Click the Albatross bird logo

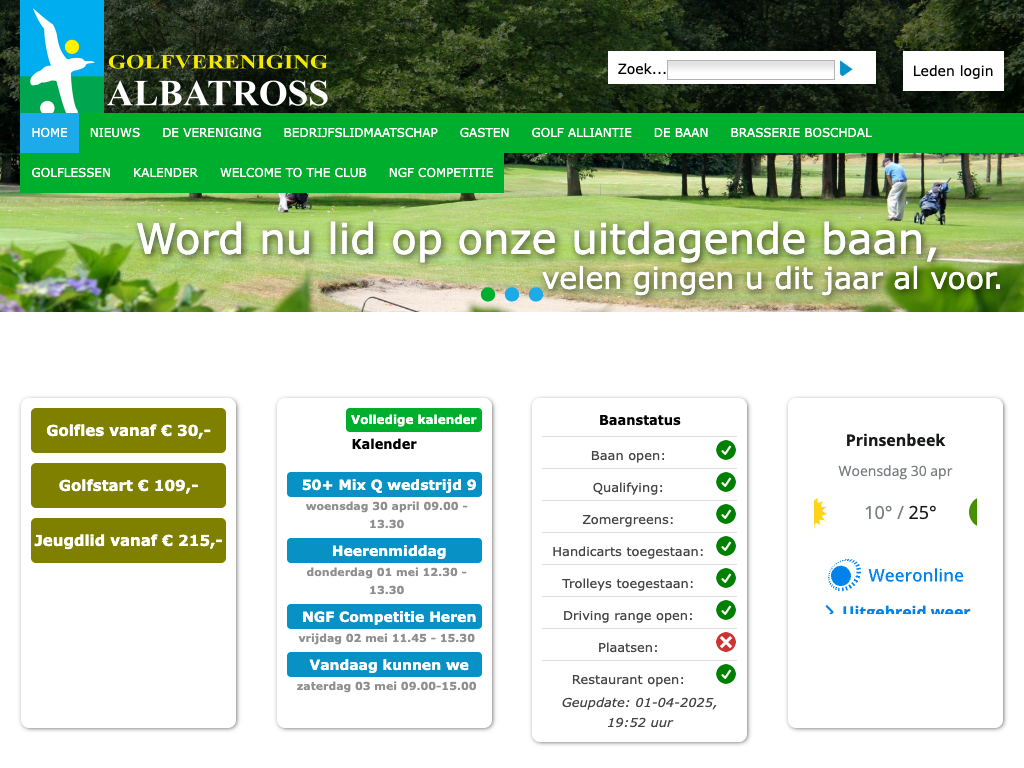click(x=62, y=58)
